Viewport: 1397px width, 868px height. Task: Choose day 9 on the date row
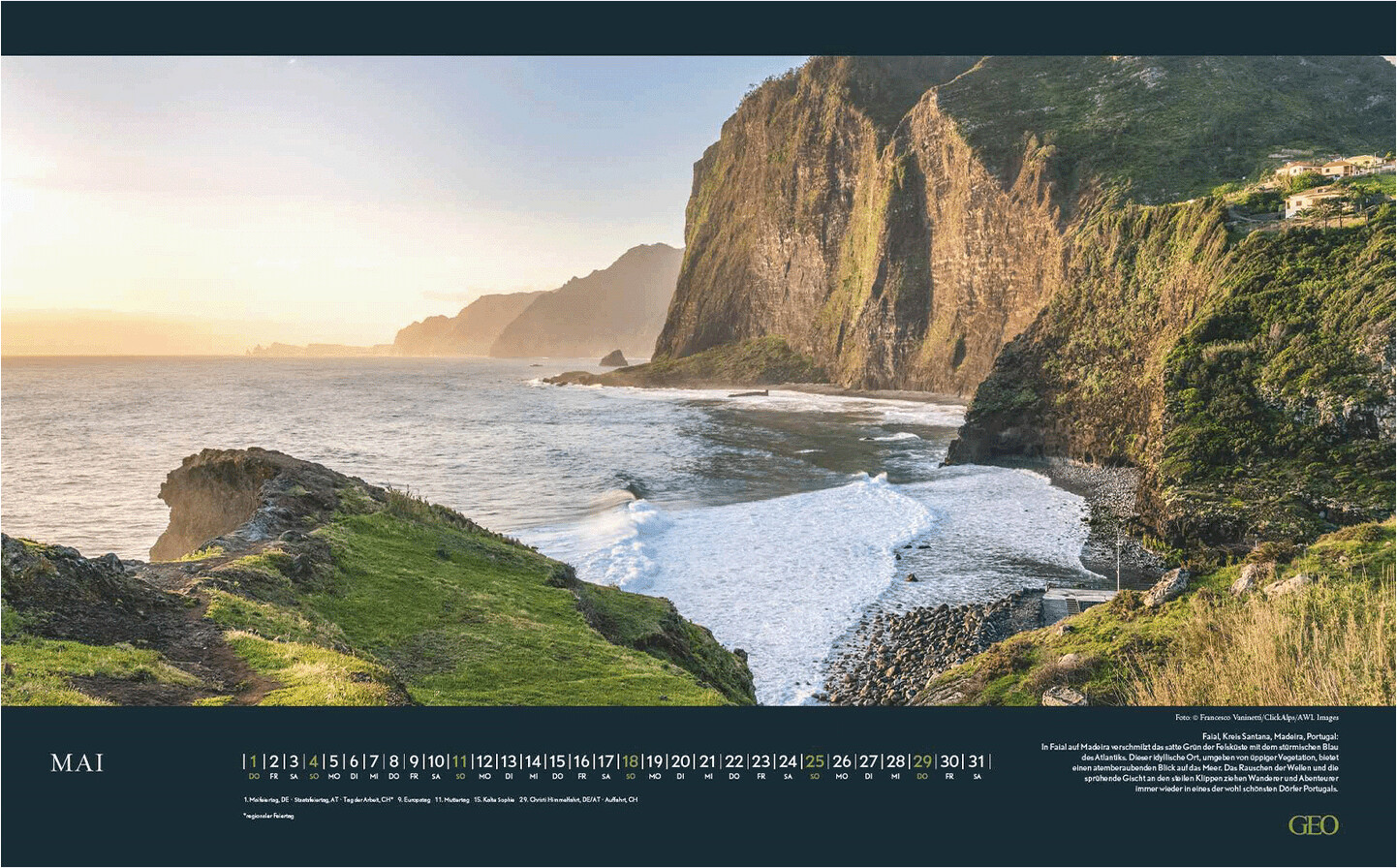pos(414,762)
